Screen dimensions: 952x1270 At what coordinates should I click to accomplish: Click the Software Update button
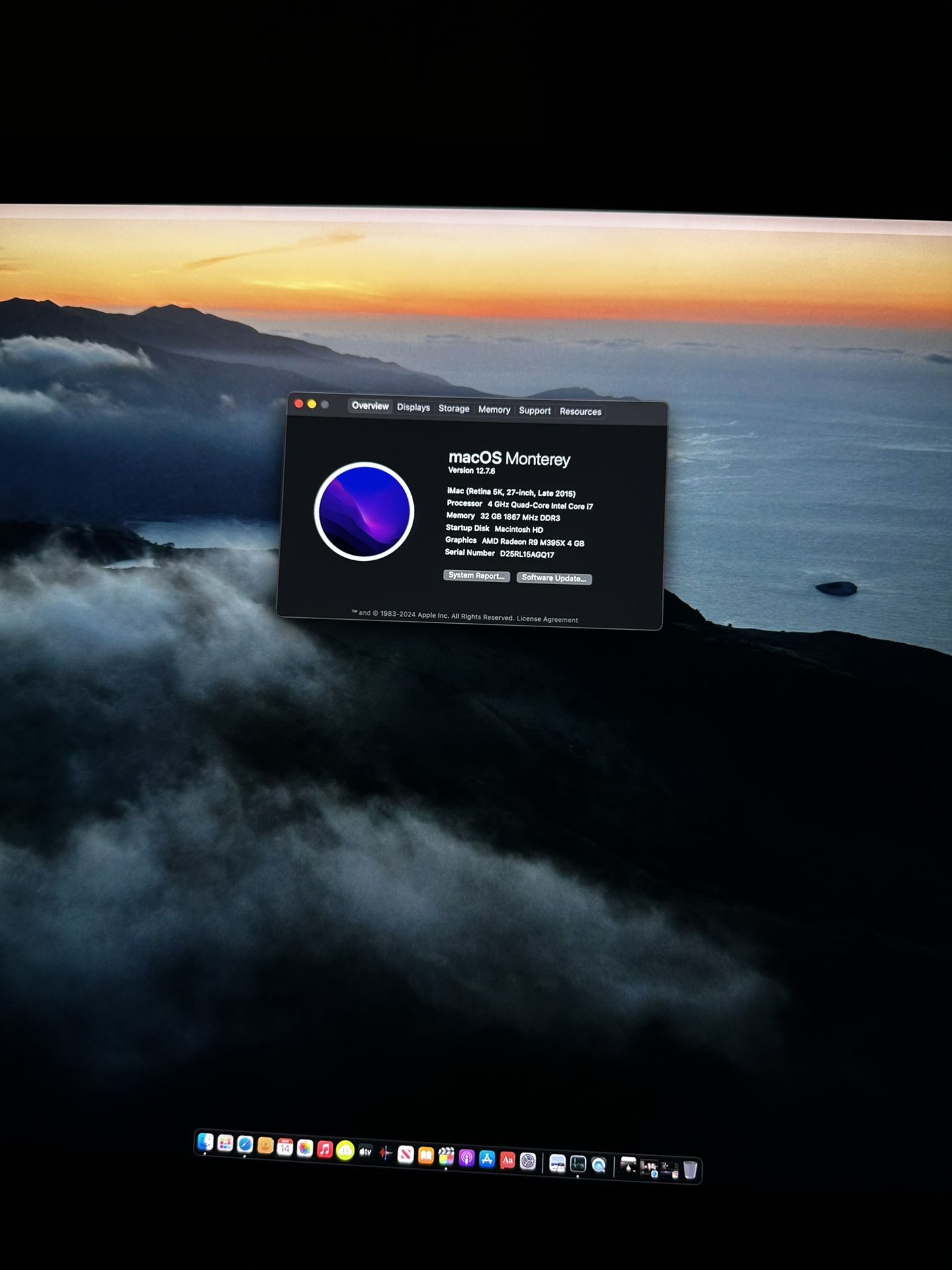click(554, 578)
